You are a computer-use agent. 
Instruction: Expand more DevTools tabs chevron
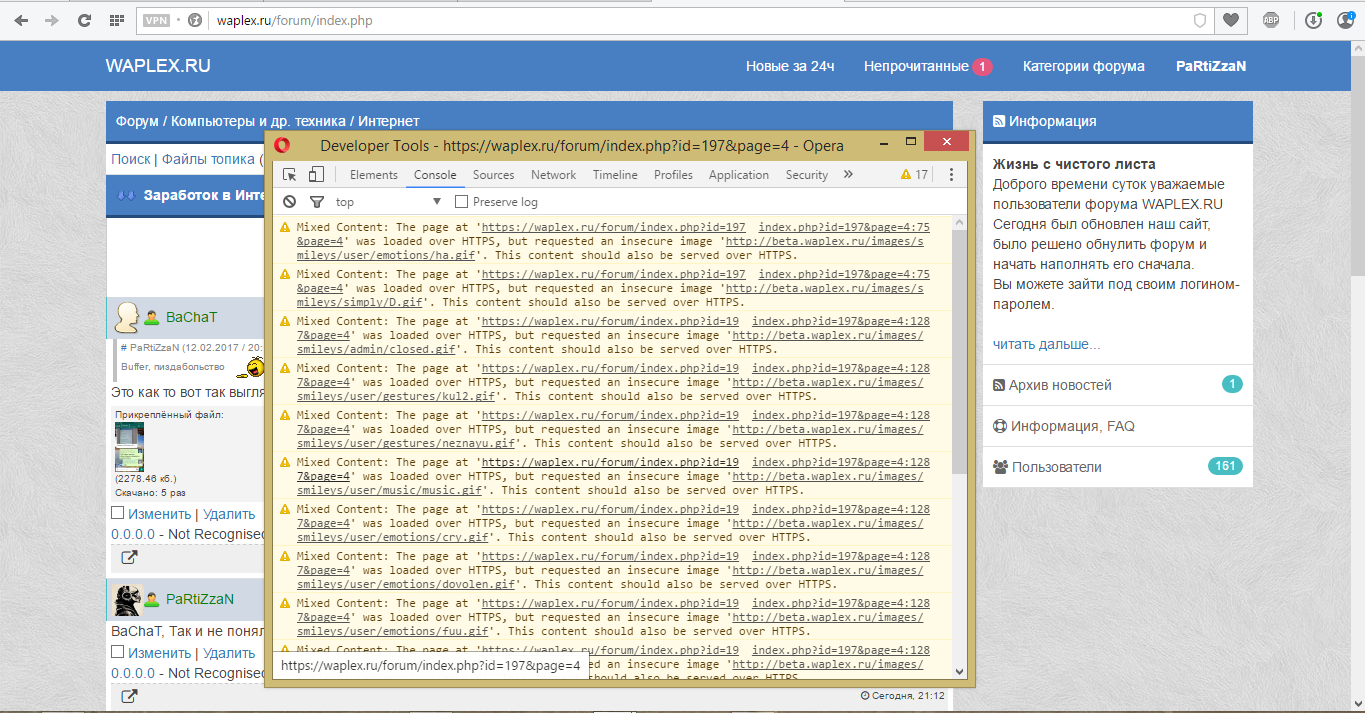(x=848, y=175)
